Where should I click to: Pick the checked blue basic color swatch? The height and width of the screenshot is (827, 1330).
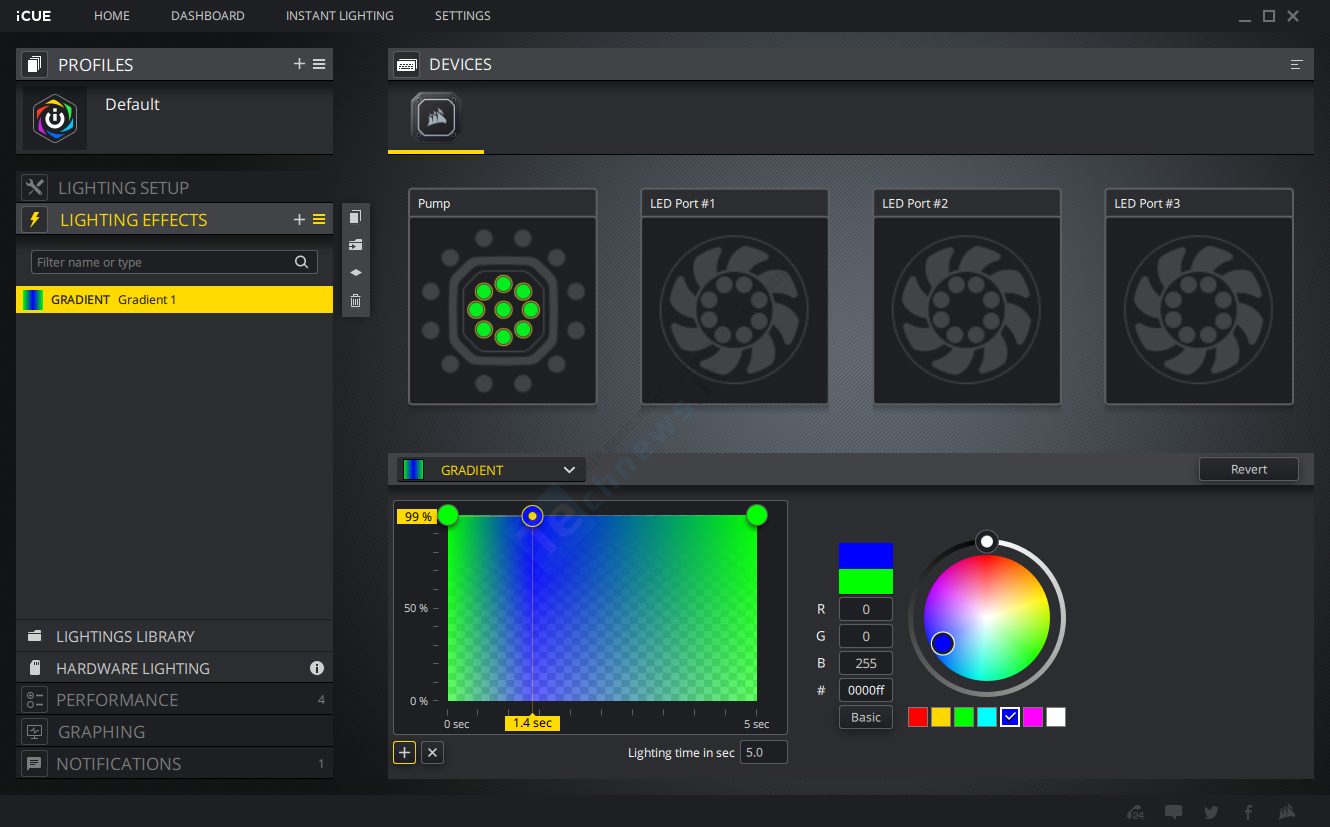point(1010,717)
